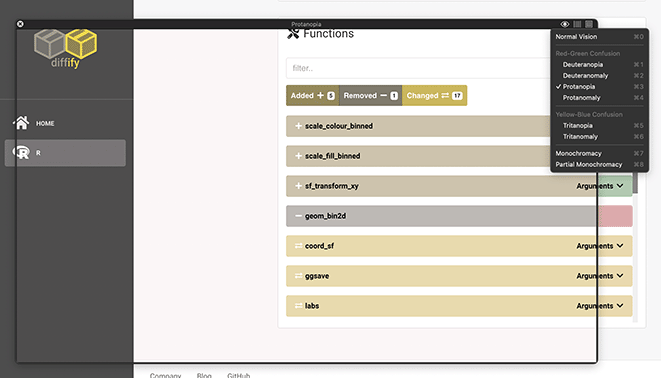The width and height of the screenshot is (661, 378).
Task: Select Tritanomaly from vision menu
Action: click(599, 136)
